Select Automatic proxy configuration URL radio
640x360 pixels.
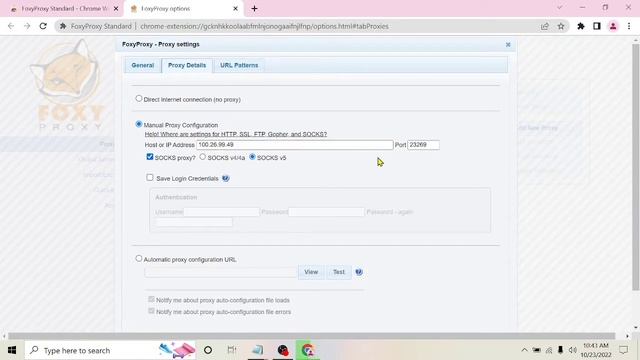tap(139, 258)
